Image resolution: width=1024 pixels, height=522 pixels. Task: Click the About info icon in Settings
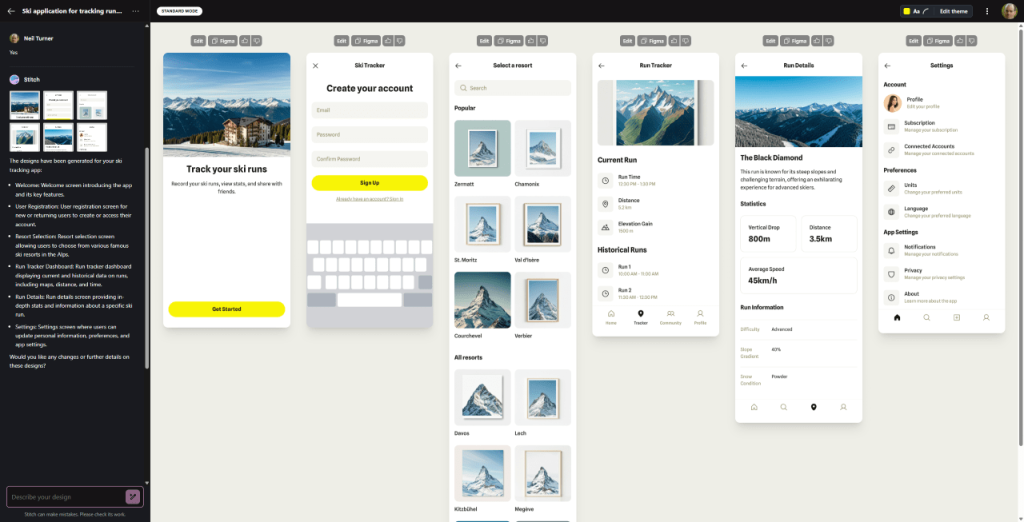pos(891,297)
